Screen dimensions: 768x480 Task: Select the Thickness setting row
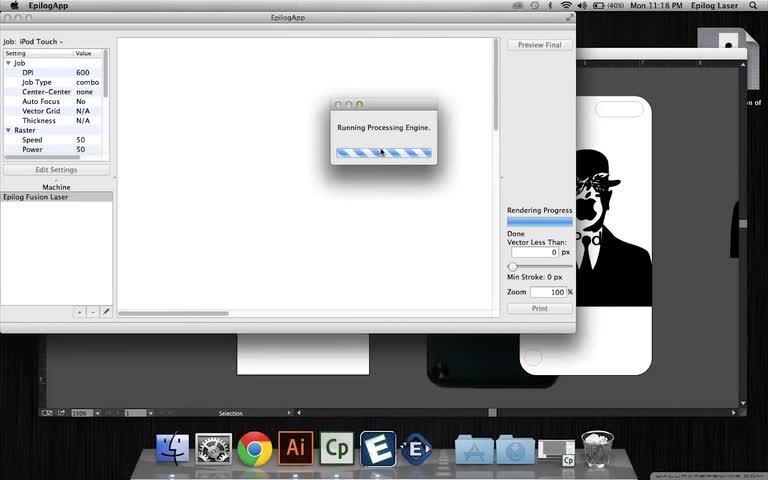(53, 120)
